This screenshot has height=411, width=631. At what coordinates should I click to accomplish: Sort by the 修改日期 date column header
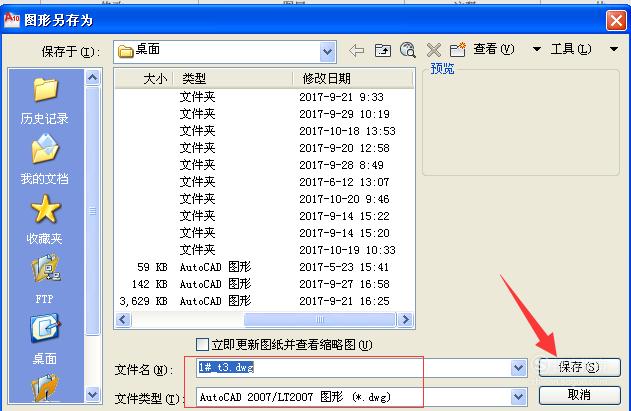click(353, 78)
